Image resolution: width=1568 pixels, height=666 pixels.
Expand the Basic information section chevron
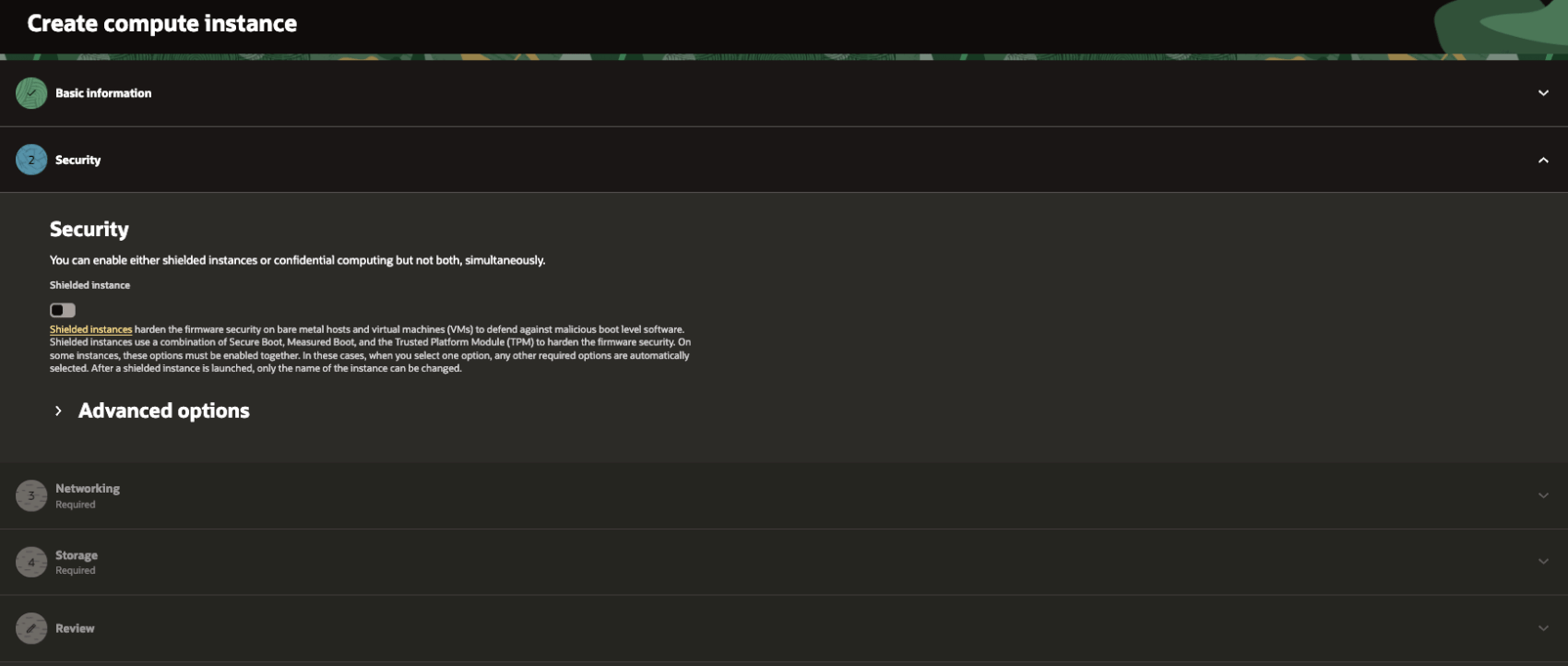1543,93
